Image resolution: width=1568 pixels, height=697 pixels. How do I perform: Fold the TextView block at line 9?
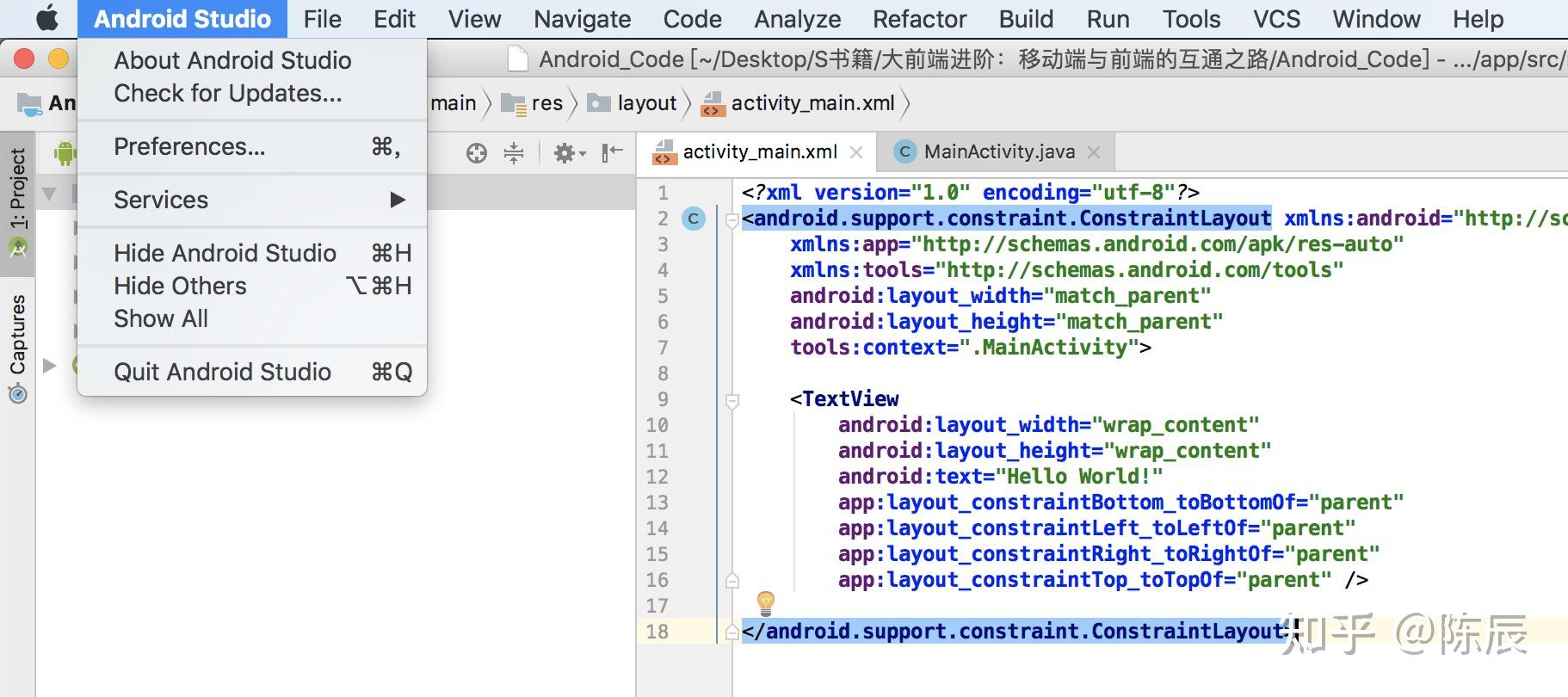coord(732,401)
